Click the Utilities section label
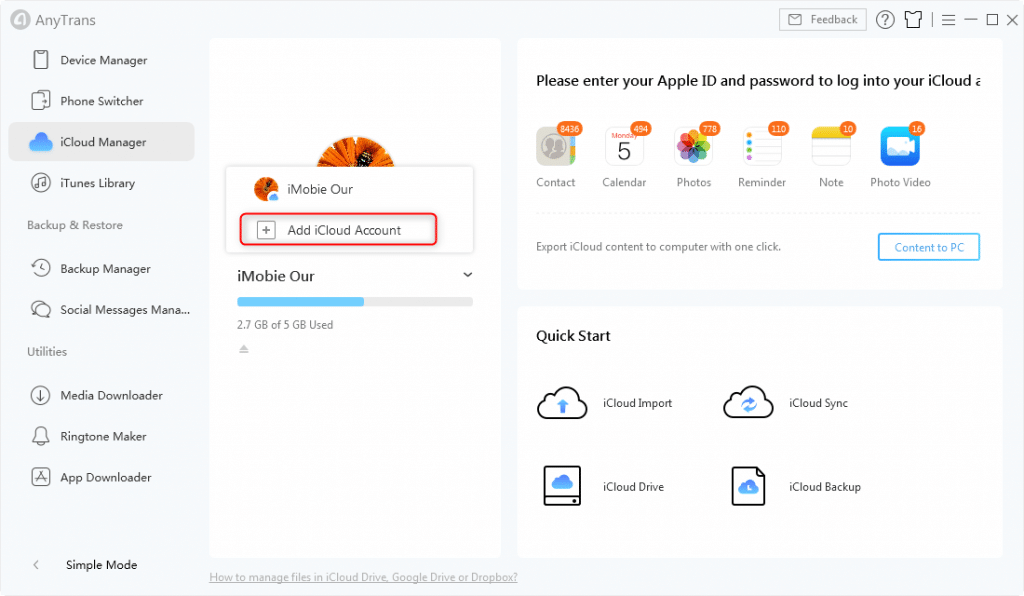 (47, 351)
